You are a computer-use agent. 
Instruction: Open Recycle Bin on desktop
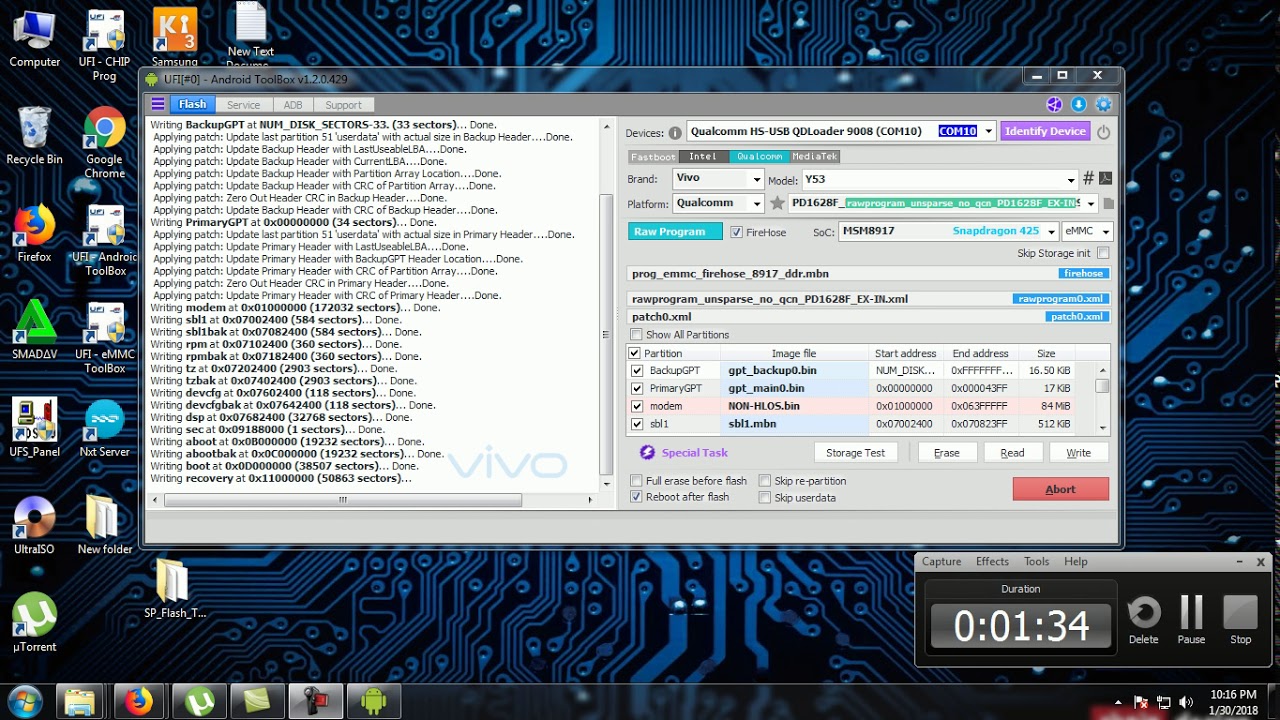(x=34, y=136)
